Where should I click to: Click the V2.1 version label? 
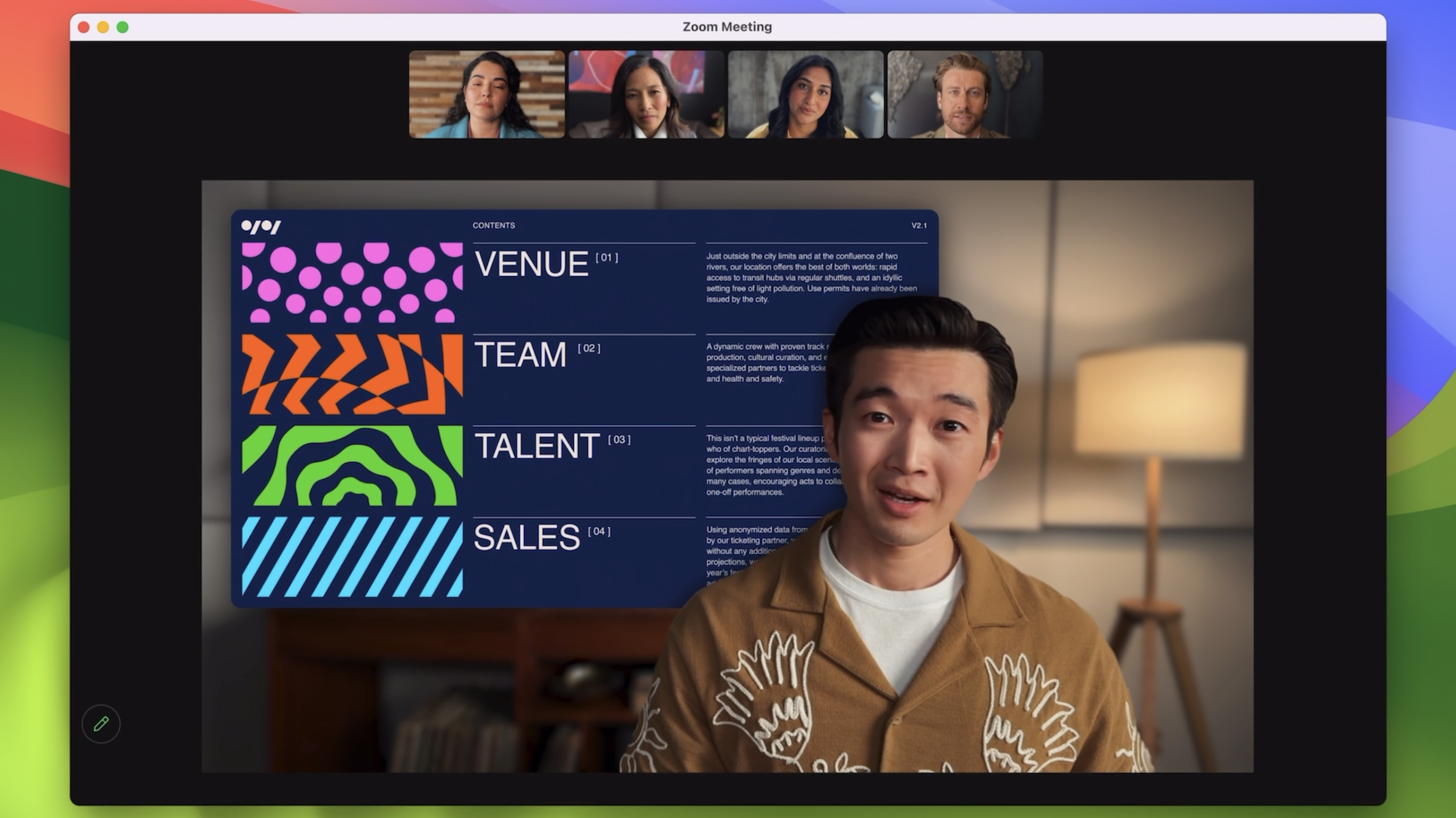(918, 225)
